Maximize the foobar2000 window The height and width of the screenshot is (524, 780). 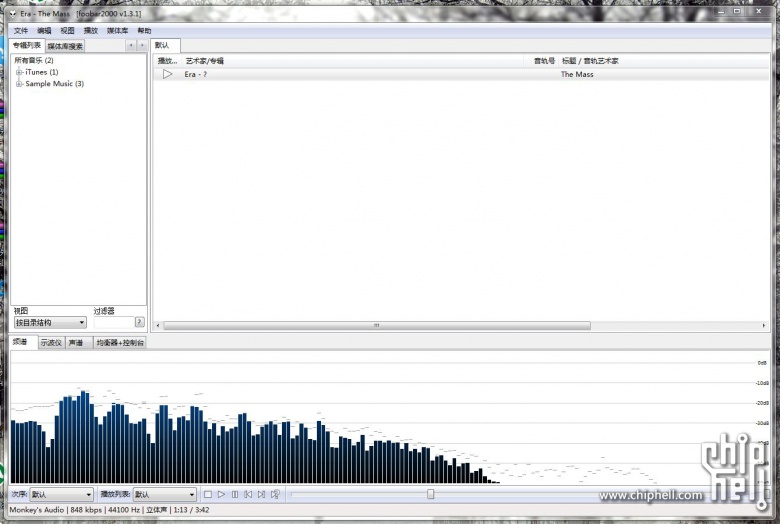pyautogui.click(x=737, y=11)
